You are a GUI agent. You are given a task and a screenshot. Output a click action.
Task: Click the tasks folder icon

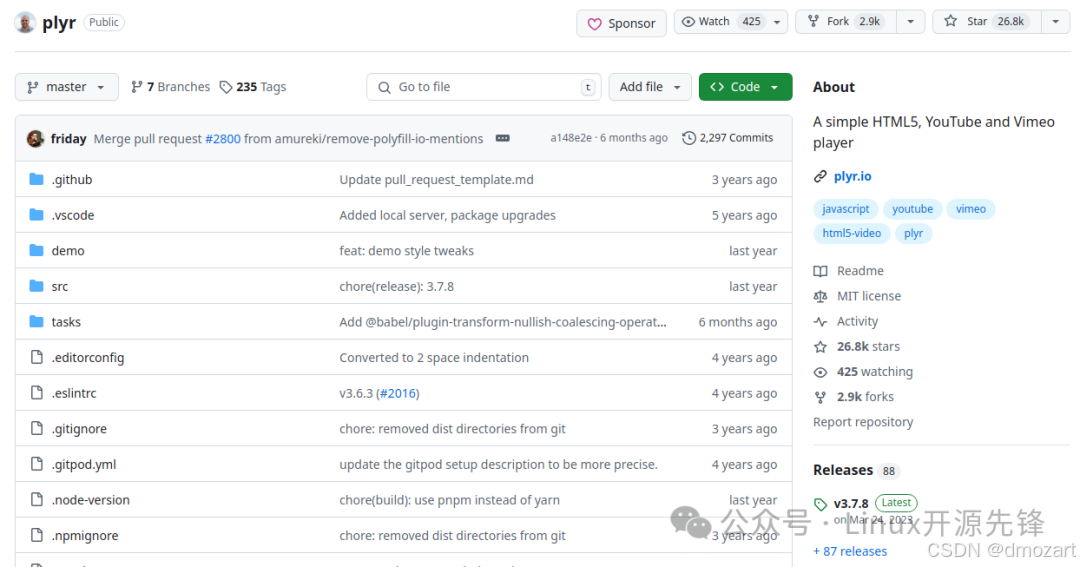pos(37,322)
